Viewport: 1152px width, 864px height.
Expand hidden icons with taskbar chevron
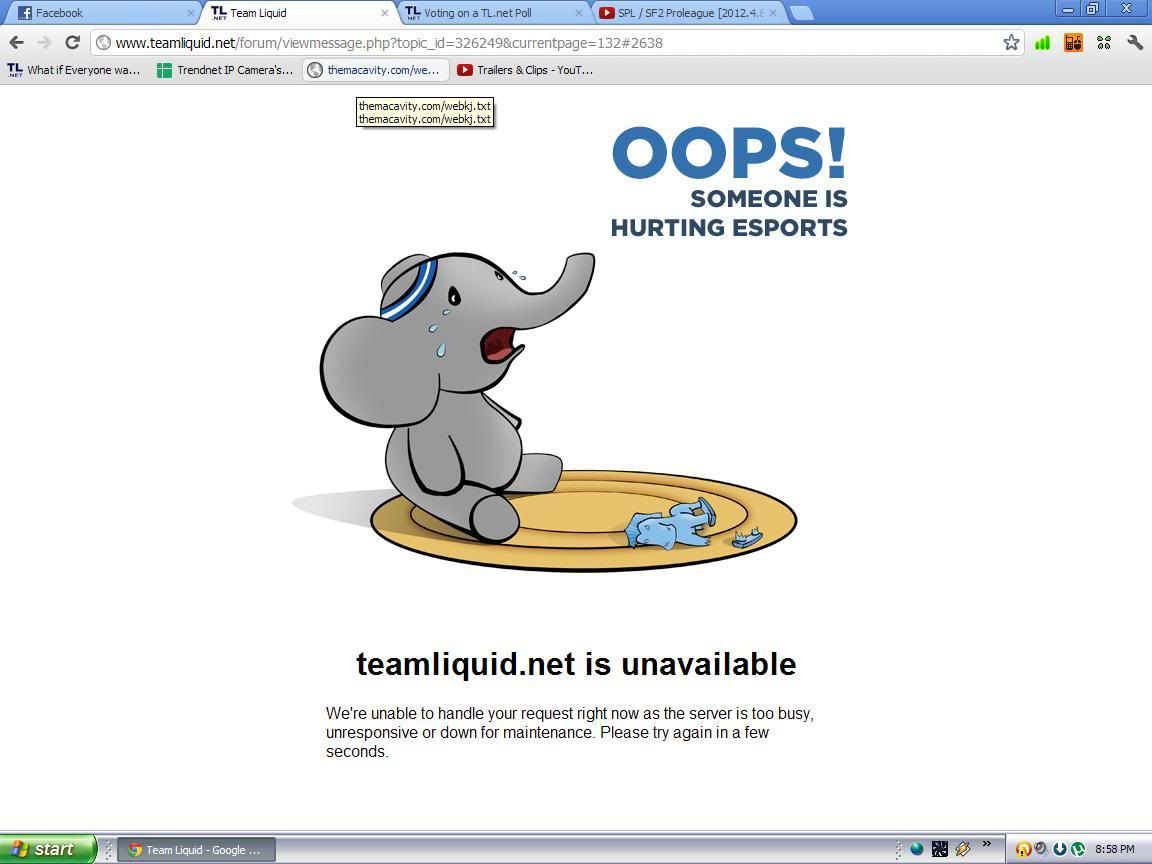[x=986, y=844]
